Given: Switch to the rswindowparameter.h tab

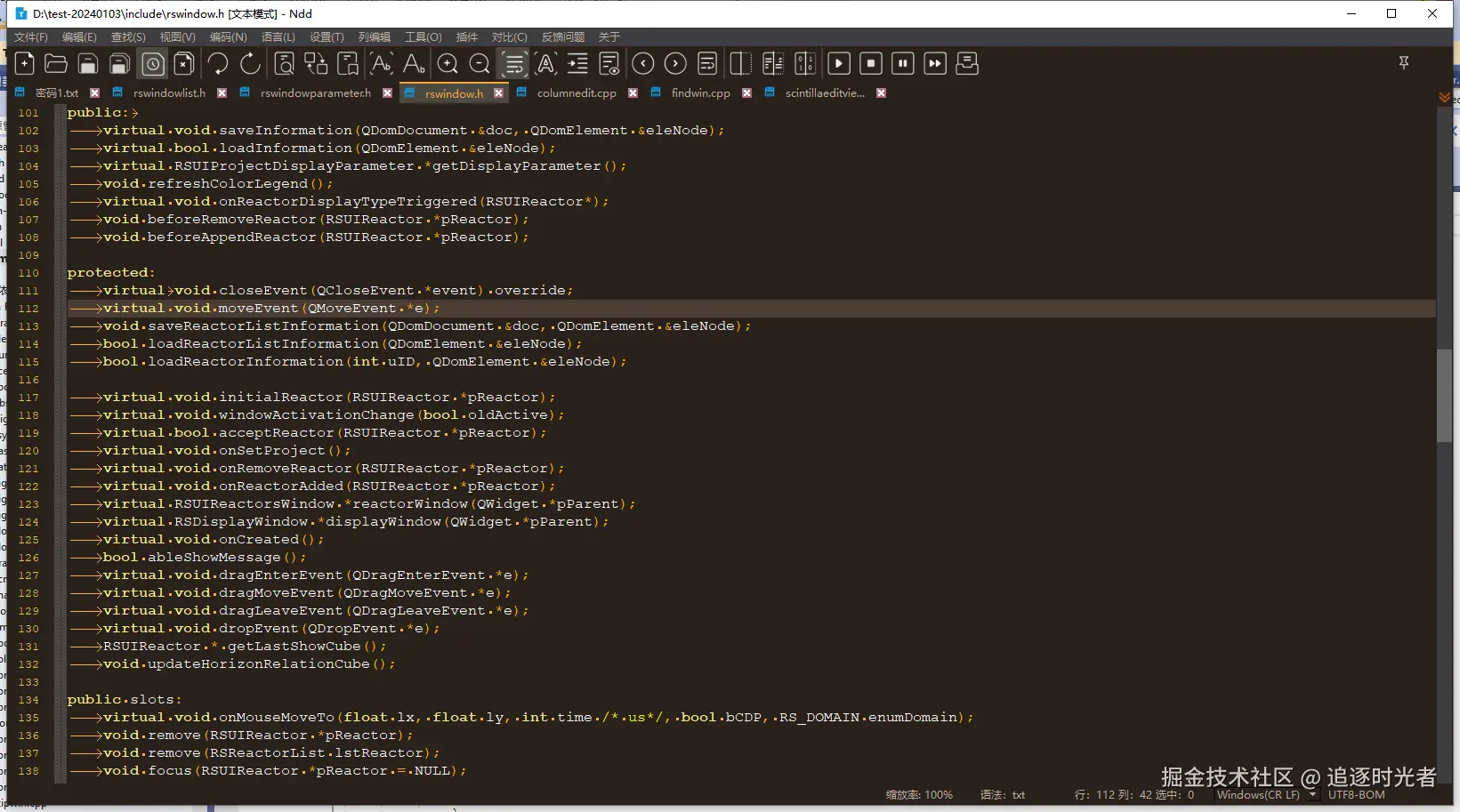Looking at the screenshot, I should (x=316, y=93).
